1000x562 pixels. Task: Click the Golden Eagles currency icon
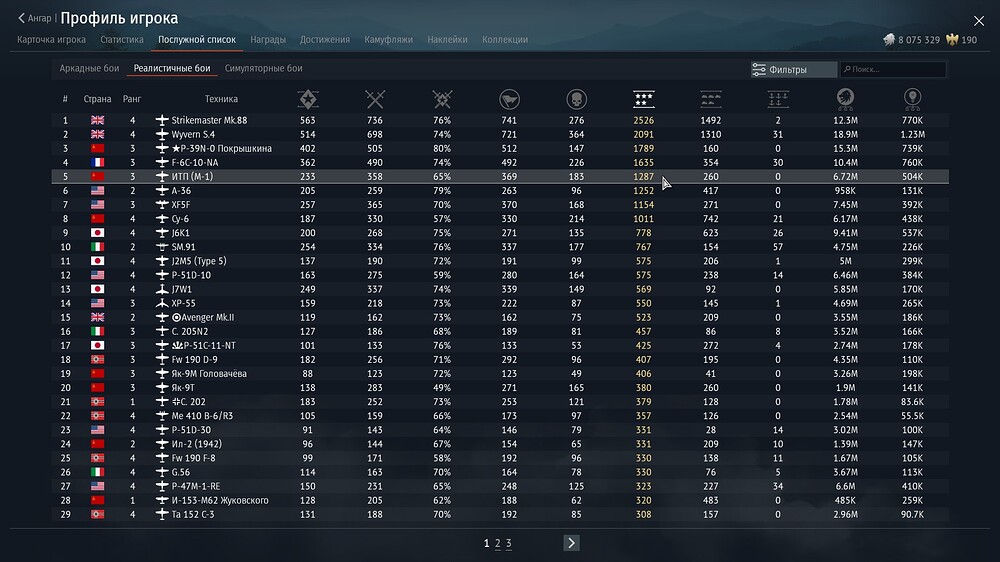click(x=952, y=40)
